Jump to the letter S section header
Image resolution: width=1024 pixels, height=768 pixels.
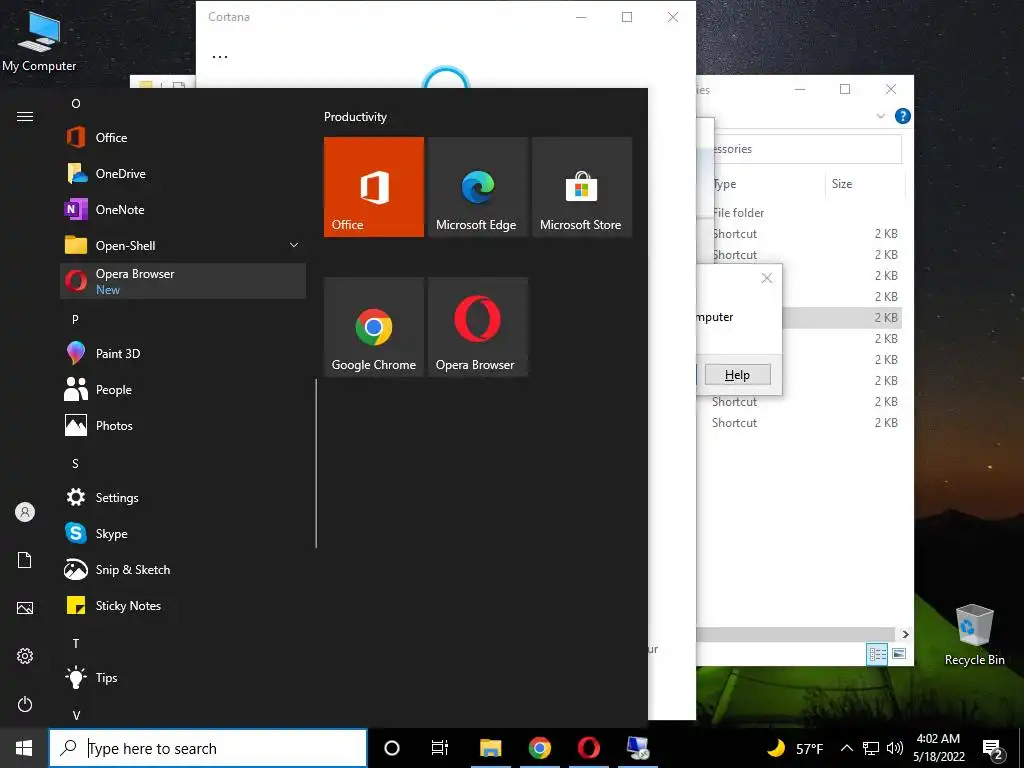[x=75, y=464]
